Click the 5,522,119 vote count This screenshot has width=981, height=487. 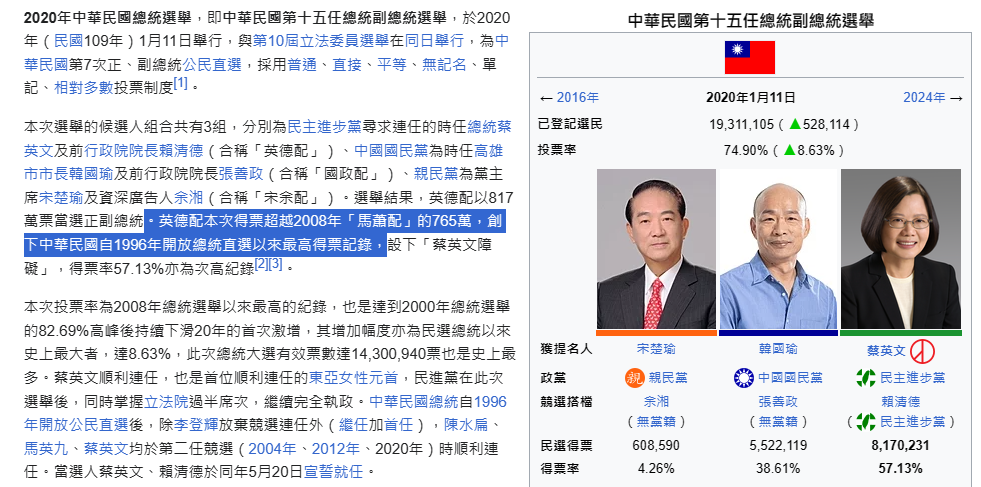[778, 446]
